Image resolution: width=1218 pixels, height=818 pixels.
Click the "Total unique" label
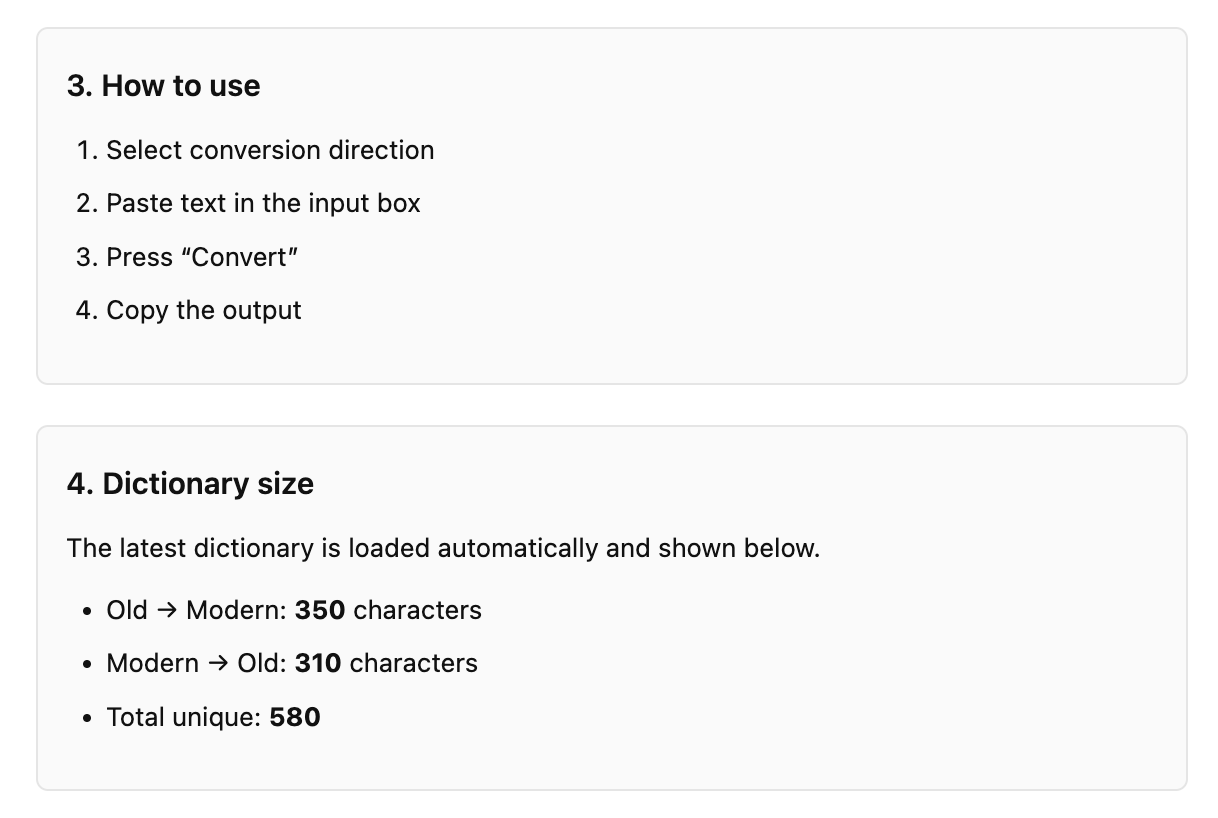click(184, 717)
